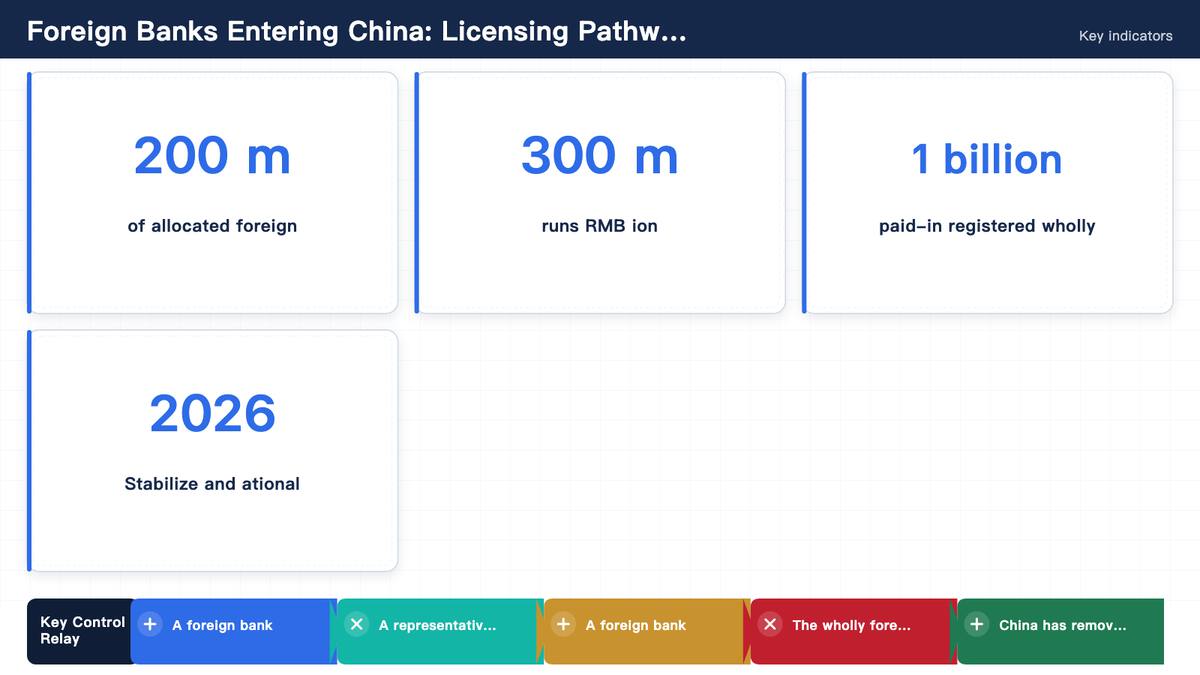
Task: Click 'paid-in registered wholly' caption
Action: click(x=987, y=226)
